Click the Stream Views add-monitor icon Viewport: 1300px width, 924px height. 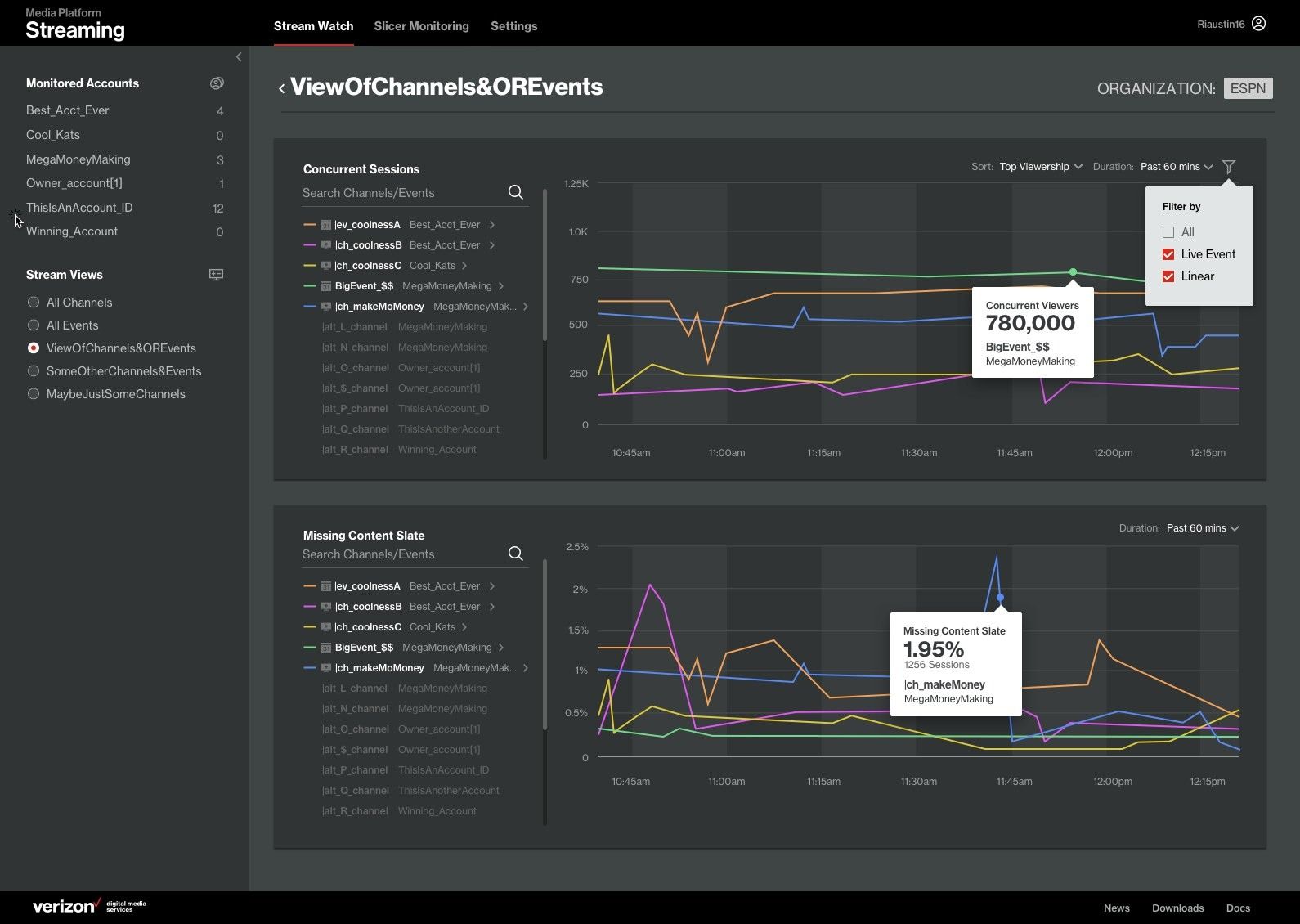point(217,275)
